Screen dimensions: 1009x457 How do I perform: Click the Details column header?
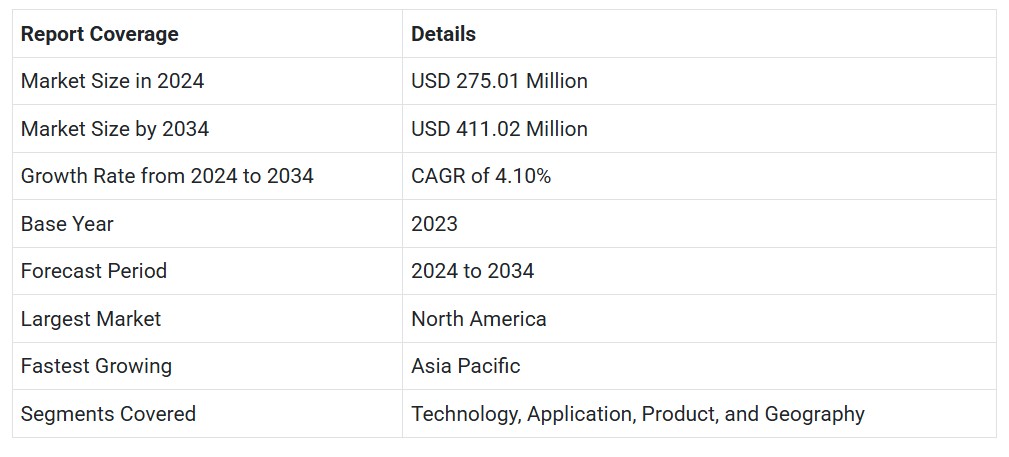coord(443,34)
